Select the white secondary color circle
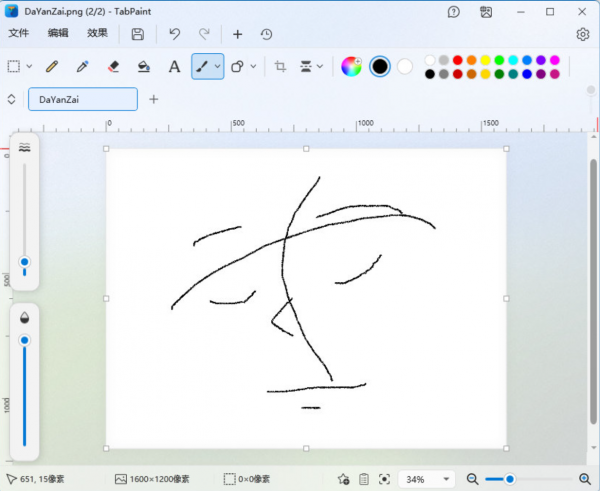This screenshot has width=600, height=491. [405, 67]
